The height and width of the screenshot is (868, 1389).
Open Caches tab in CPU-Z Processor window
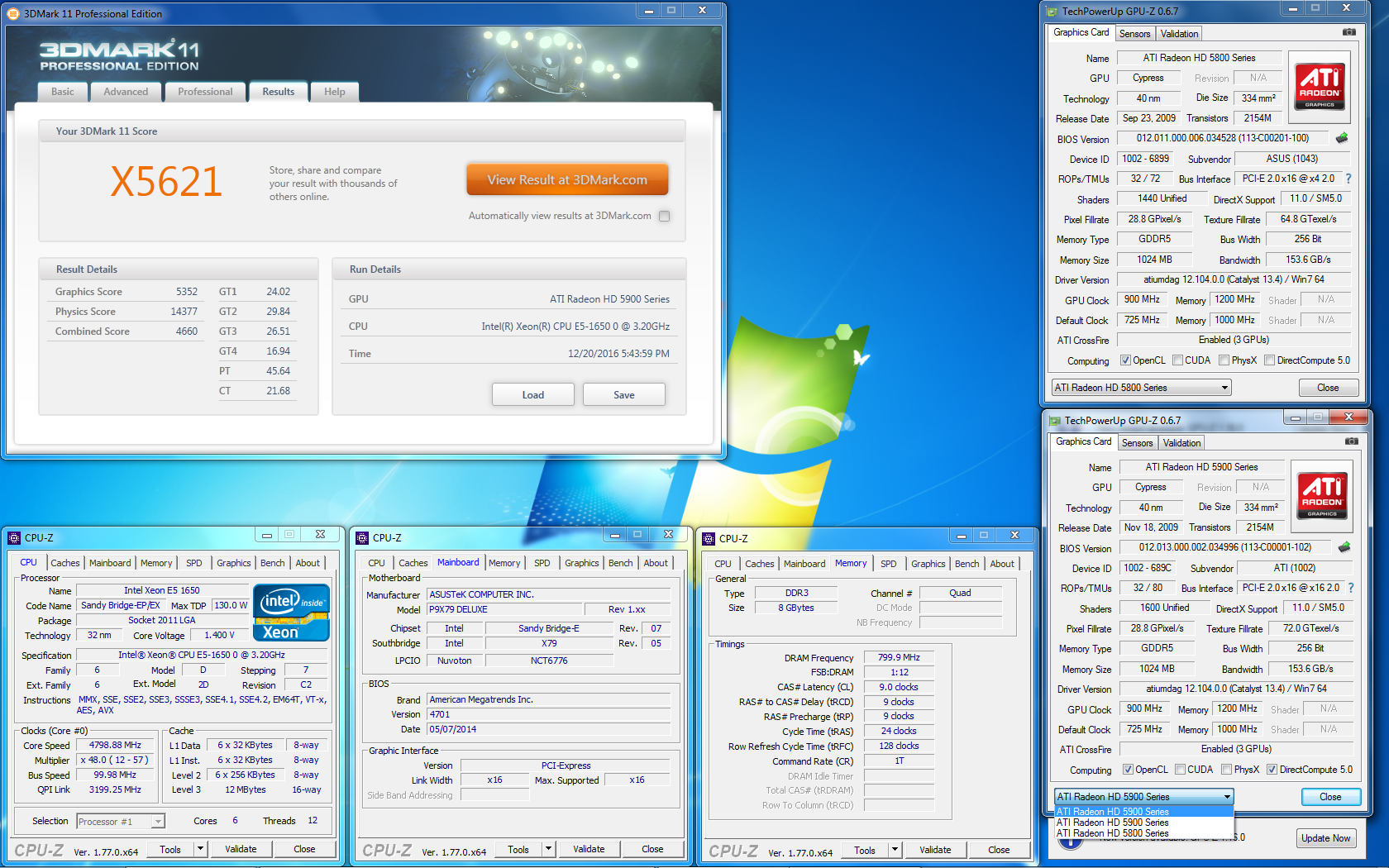(x=65, y=563)
